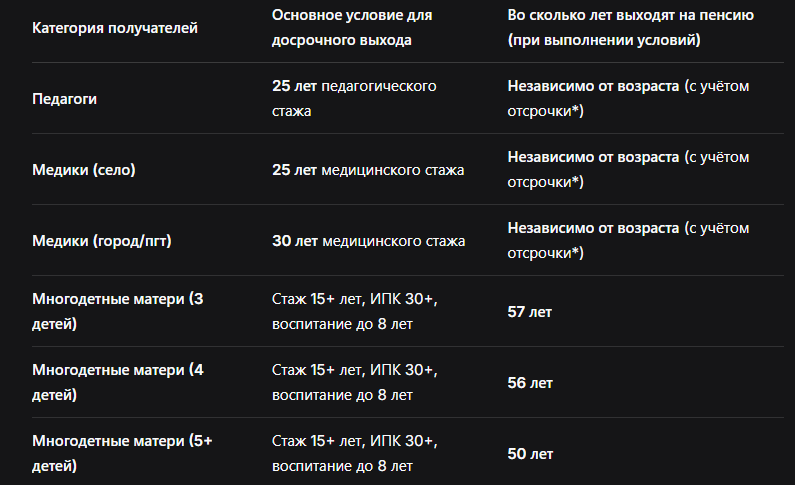The height and width of the screenshot is (485, 795).
Task: Select the 'Медики (село)' category cell
Action: 84,170
